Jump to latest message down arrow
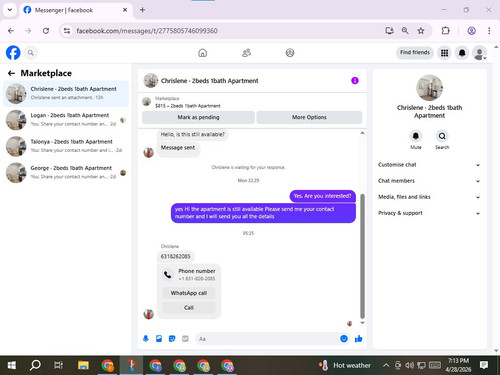 click(362, 323)
